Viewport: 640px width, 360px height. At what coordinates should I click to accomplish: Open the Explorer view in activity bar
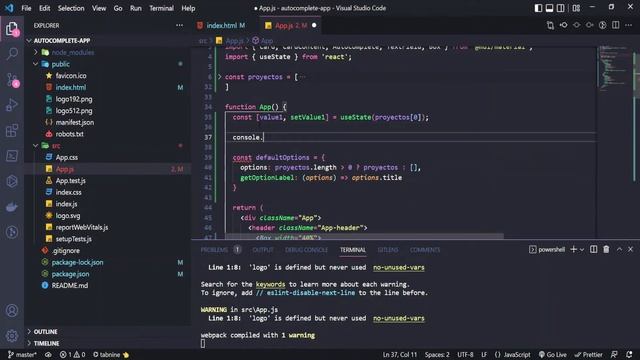pyautogui.click(x=12, y=29)
